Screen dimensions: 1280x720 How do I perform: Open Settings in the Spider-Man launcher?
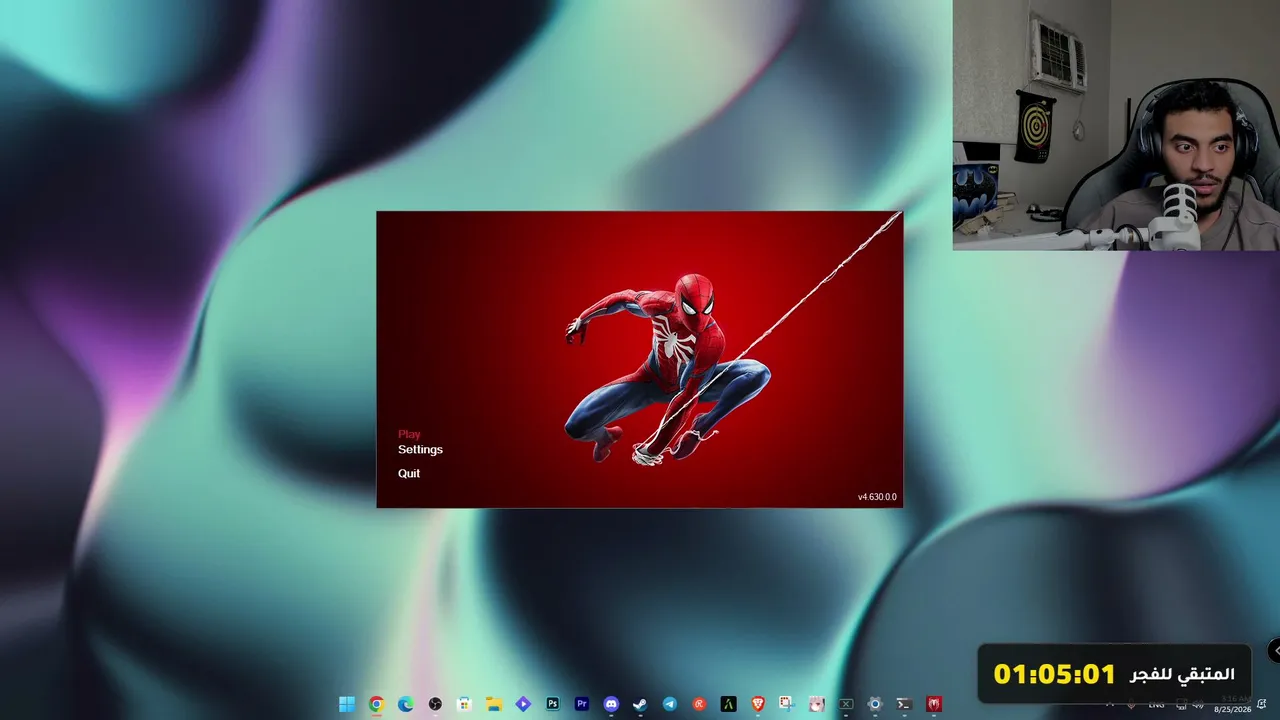420,450
